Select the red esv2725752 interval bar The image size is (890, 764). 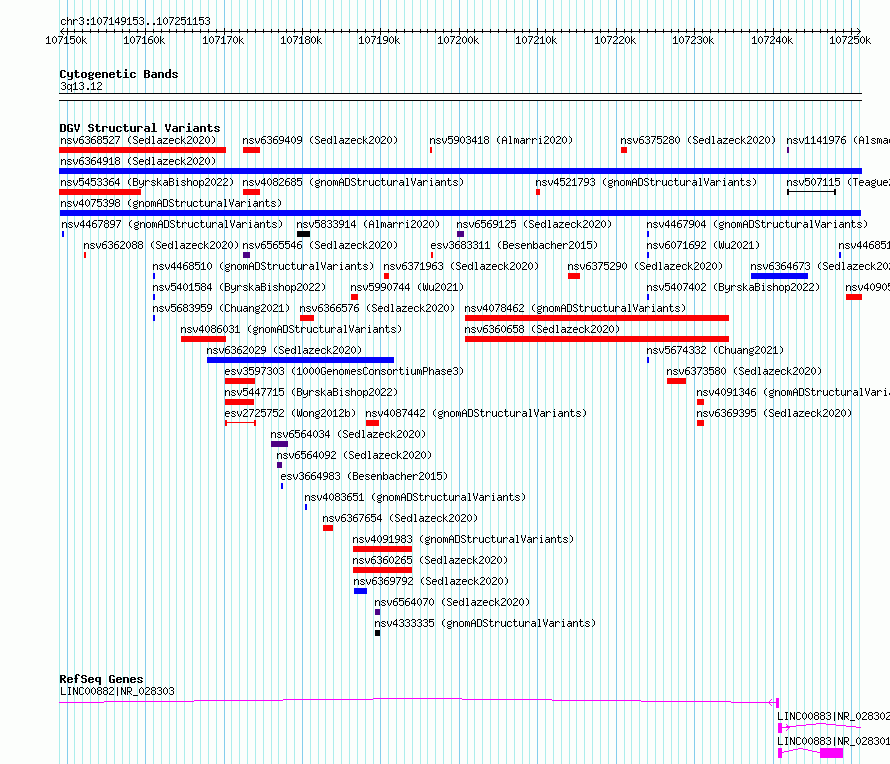(241, 423)
